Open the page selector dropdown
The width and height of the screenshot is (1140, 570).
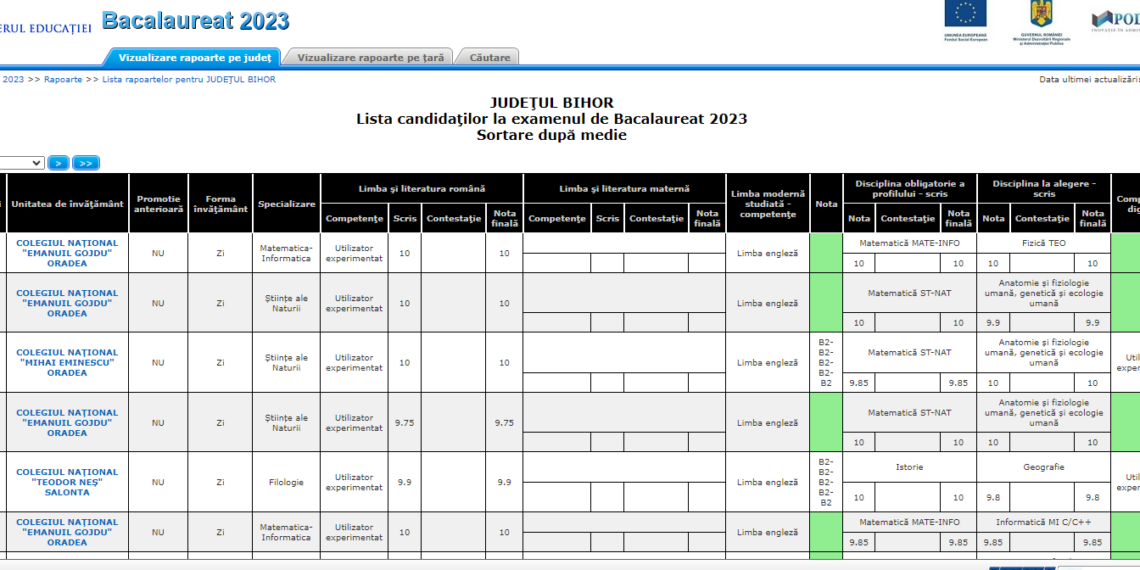22,163
